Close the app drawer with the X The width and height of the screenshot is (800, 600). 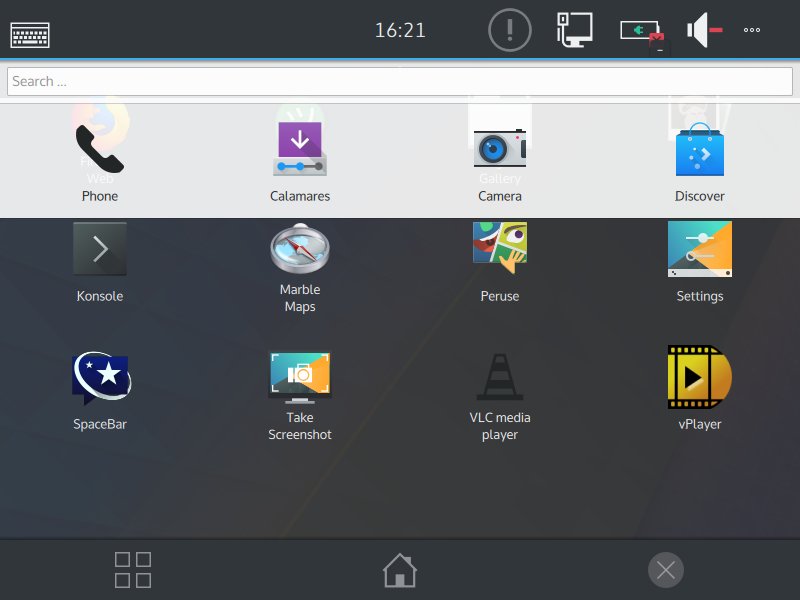[666, 569]
